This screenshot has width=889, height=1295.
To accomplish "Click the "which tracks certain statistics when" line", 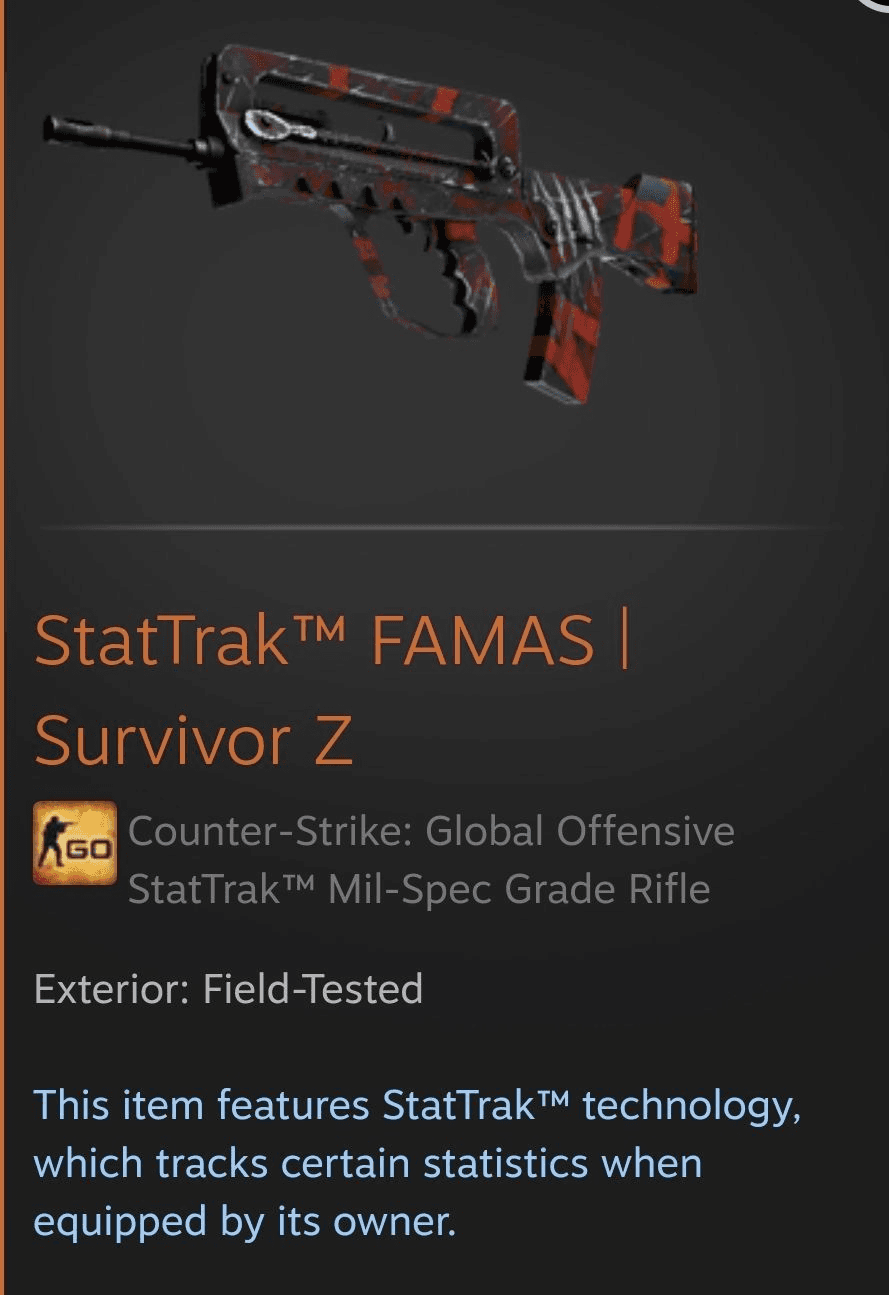I will 368,1164.
